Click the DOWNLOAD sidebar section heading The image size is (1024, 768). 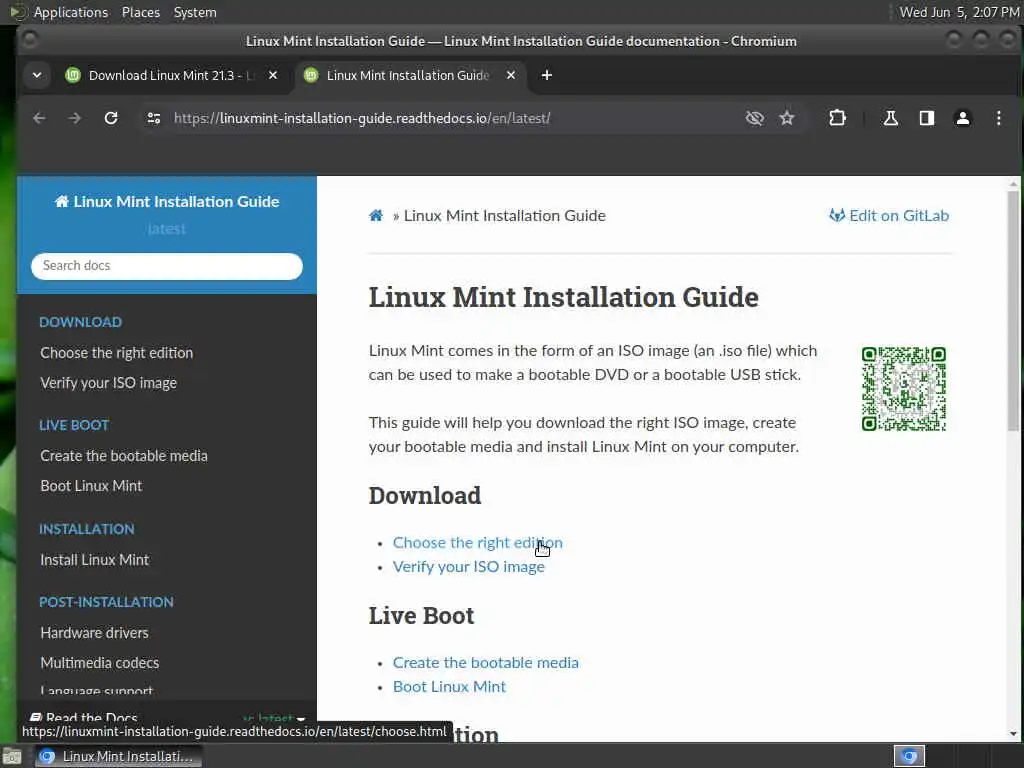point(80,322)
